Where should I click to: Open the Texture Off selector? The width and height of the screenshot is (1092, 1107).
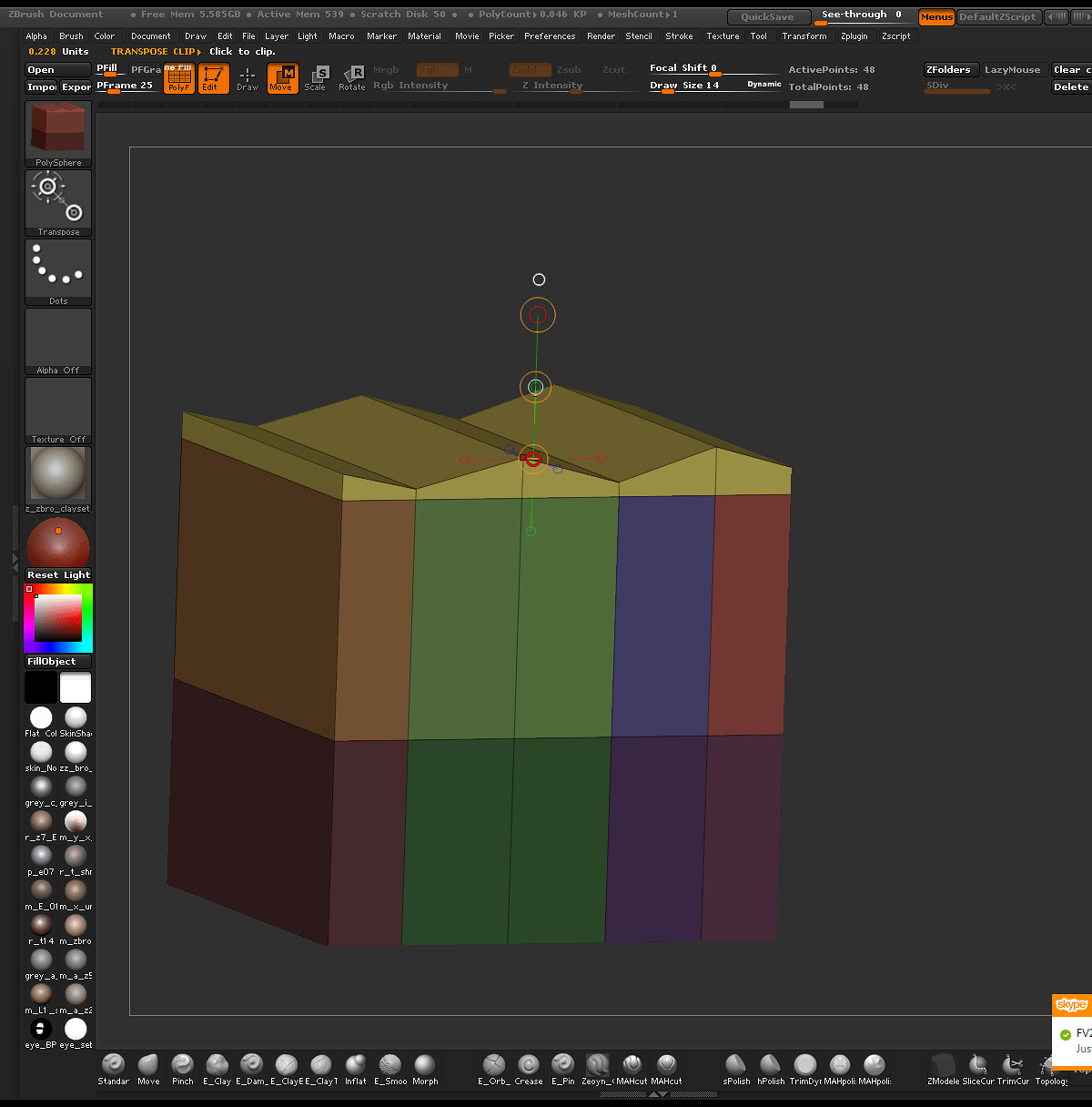click(x=58, y=411)
